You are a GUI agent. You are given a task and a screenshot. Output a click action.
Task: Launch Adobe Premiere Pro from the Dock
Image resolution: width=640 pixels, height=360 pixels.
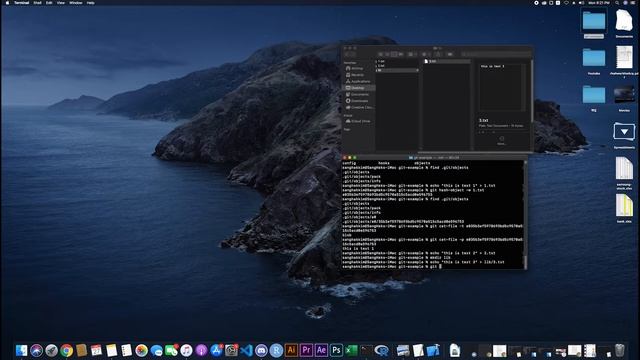pos(307,350)
